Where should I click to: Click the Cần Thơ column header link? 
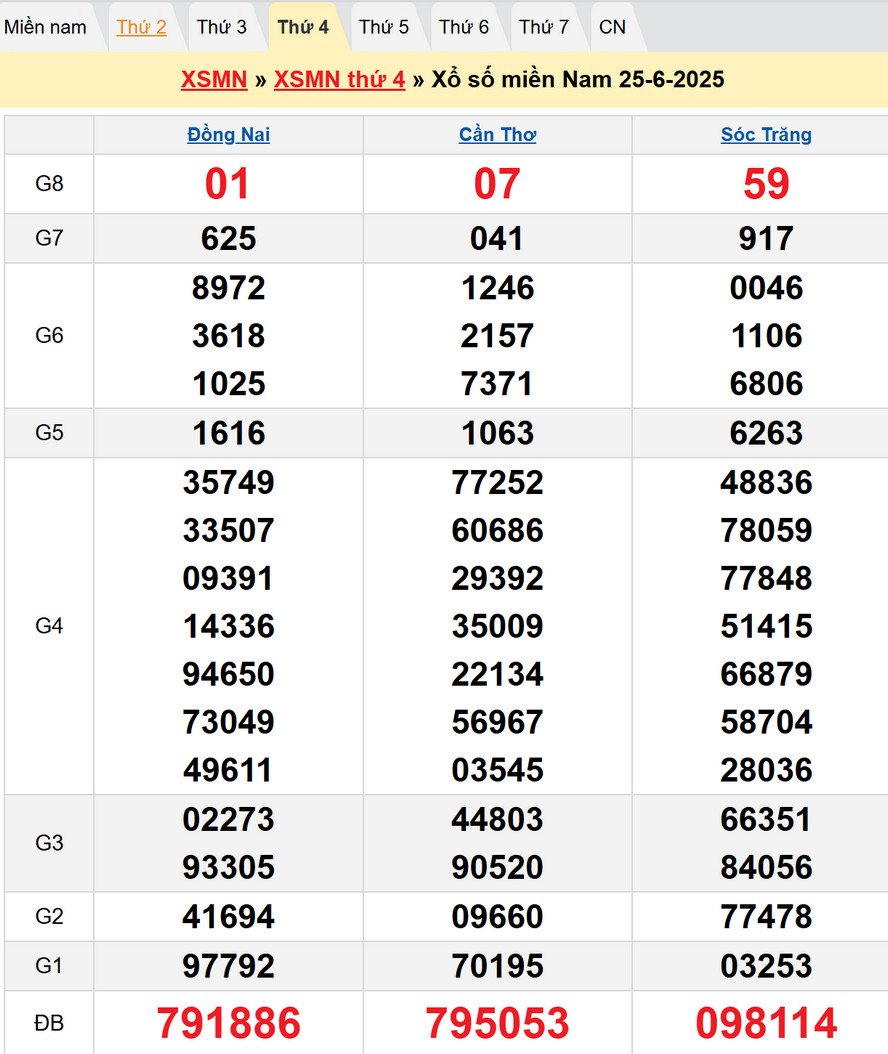pos(497,135)
